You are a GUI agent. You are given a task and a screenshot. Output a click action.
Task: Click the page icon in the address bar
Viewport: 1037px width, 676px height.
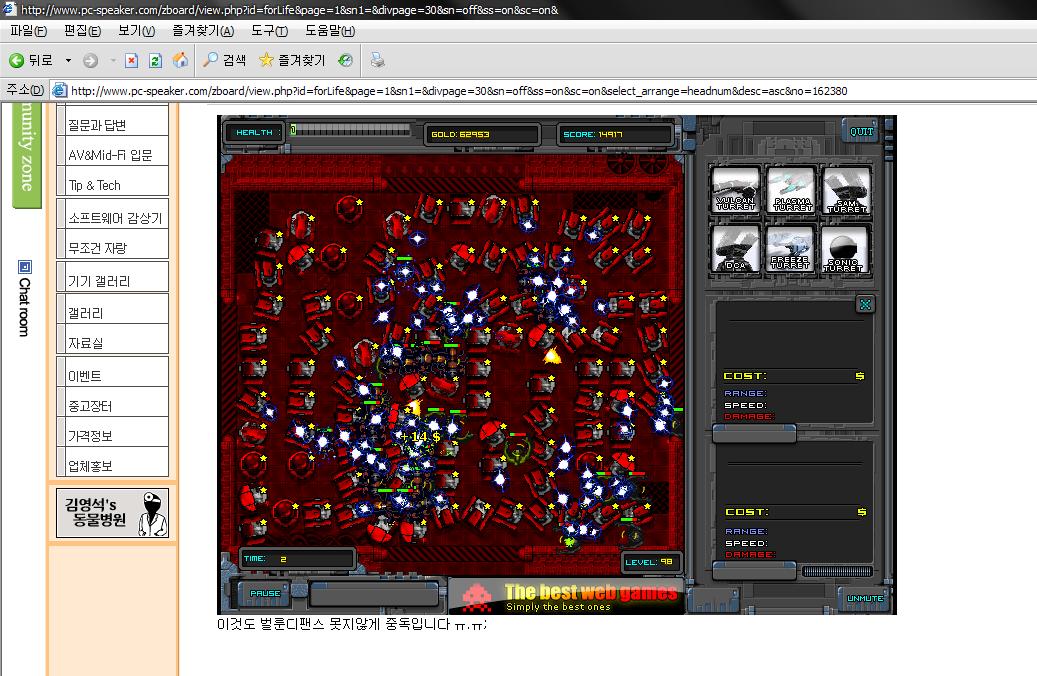pos(60,91)
